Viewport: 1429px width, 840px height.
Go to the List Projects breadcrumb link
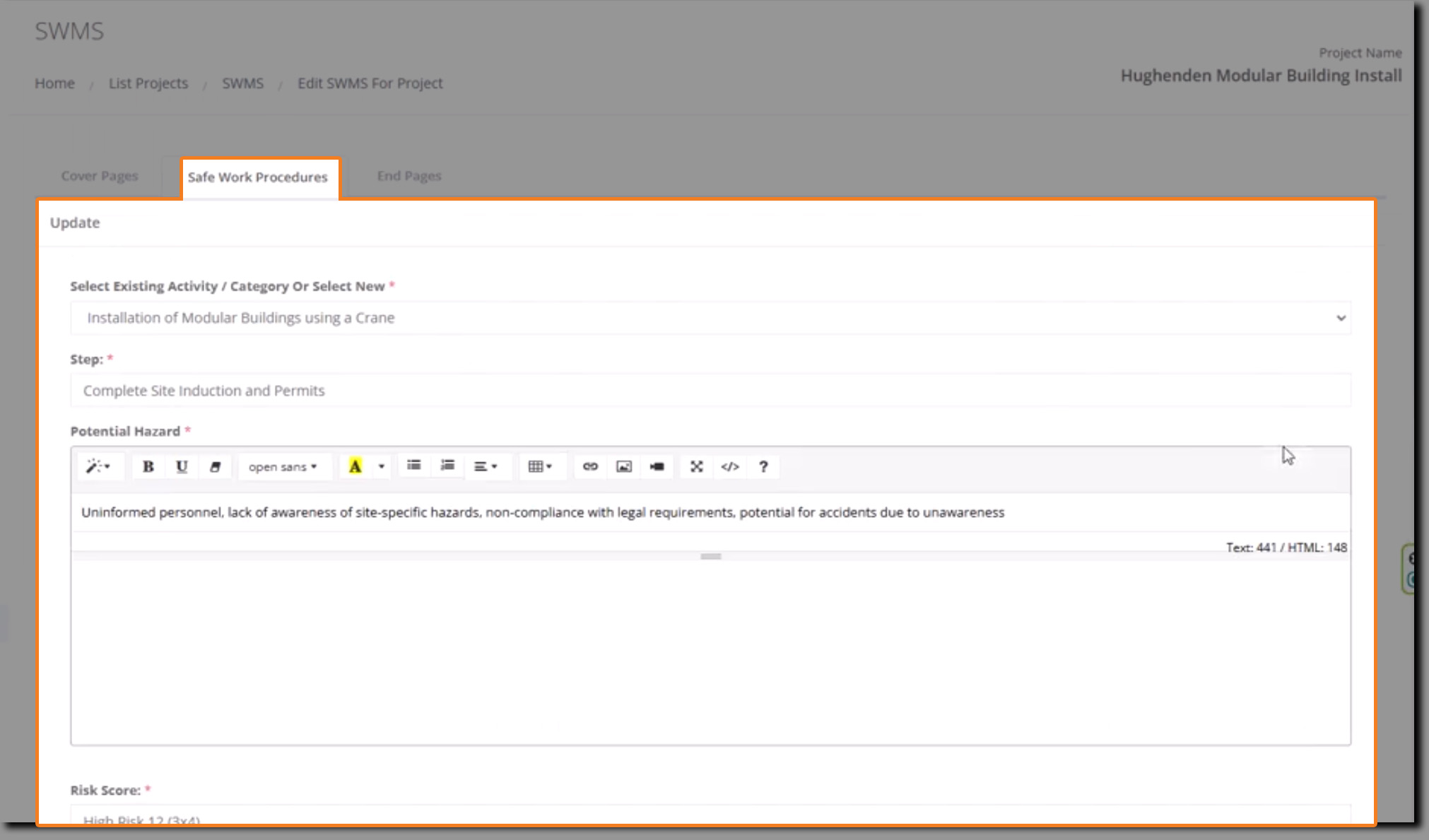coord(148,83)
